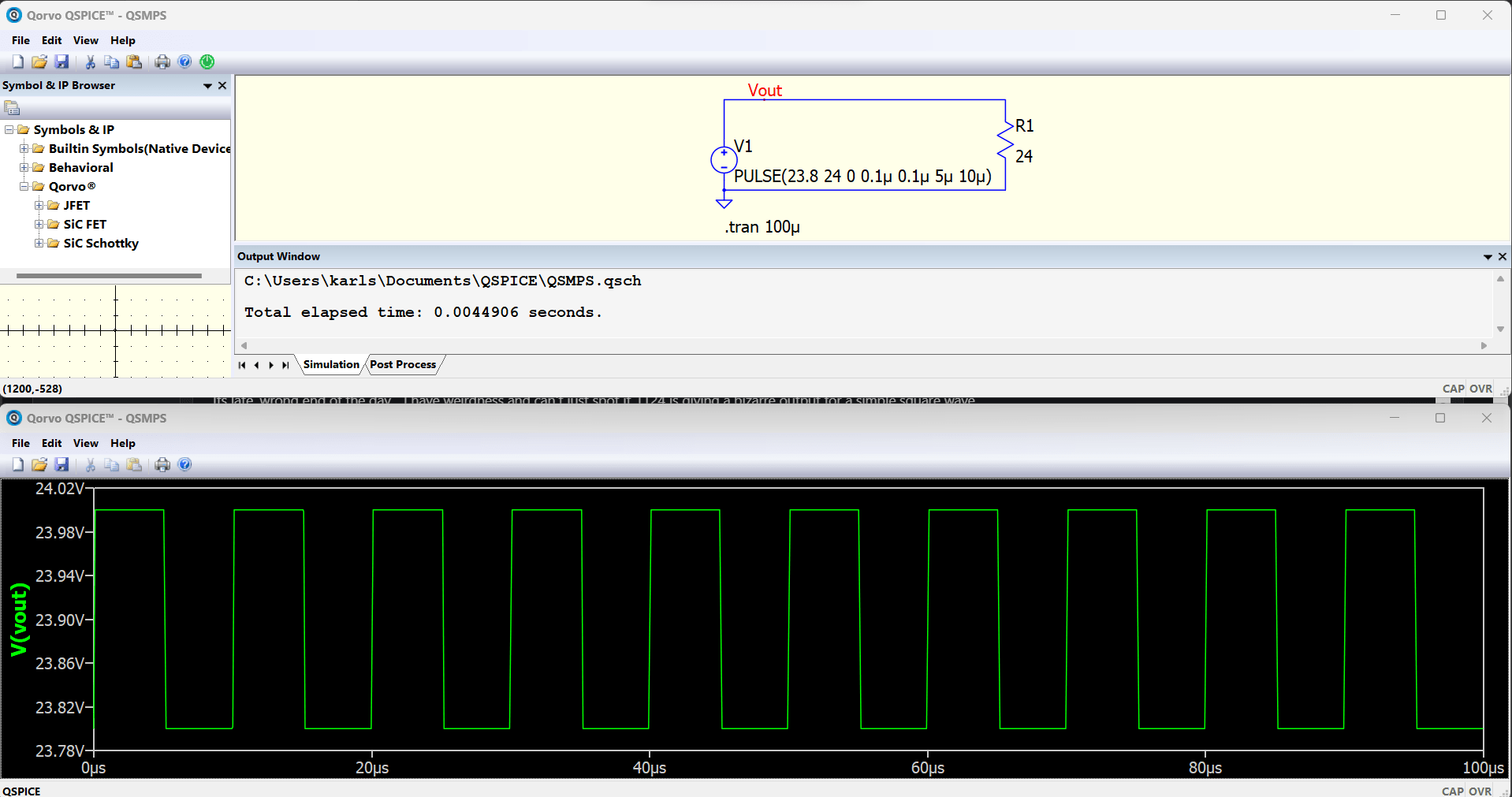This screenshot has width=1512, height=797.
Task: Expand the JFET folder node
Action: (39, 205)
